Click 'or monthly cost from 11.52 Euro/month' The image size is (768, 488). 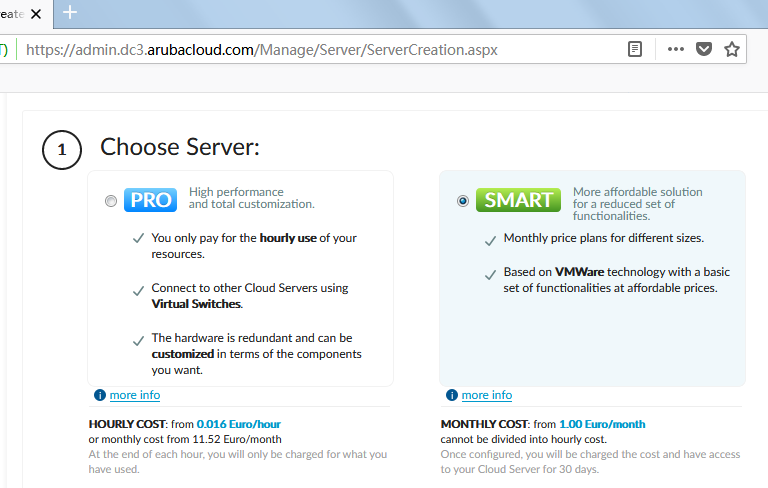185,439
